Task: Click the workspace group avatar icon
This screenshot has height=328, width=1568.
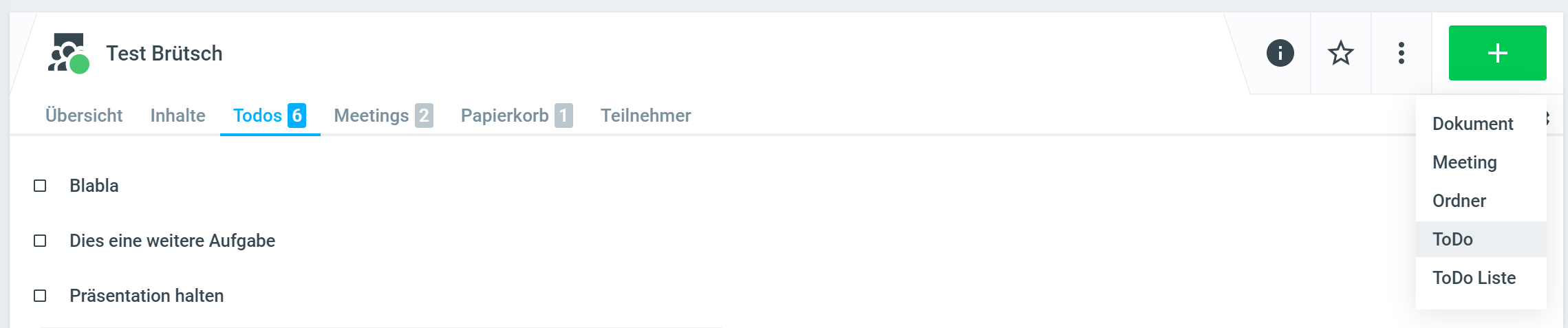Action: pyautogui.click(x=68, y=53)
